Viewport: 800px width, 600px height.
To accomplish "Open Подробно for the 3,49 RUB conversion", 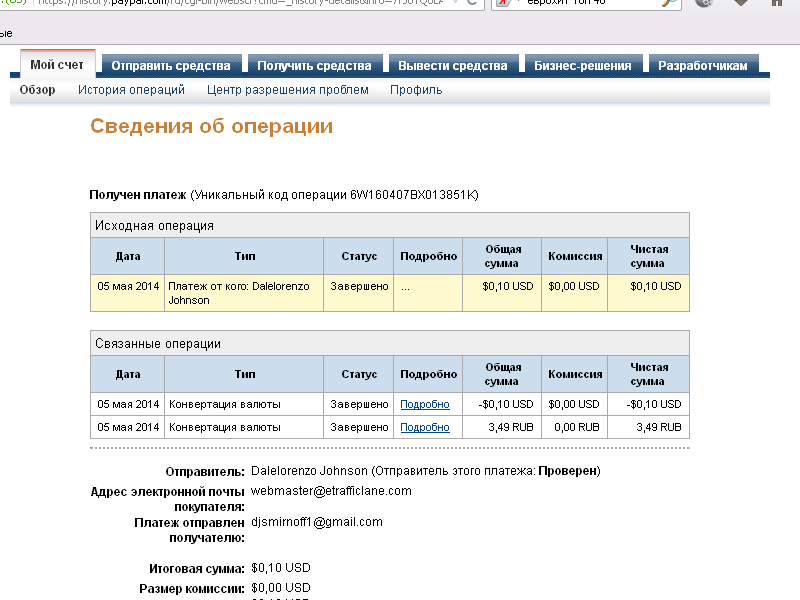I will point(424,427).
